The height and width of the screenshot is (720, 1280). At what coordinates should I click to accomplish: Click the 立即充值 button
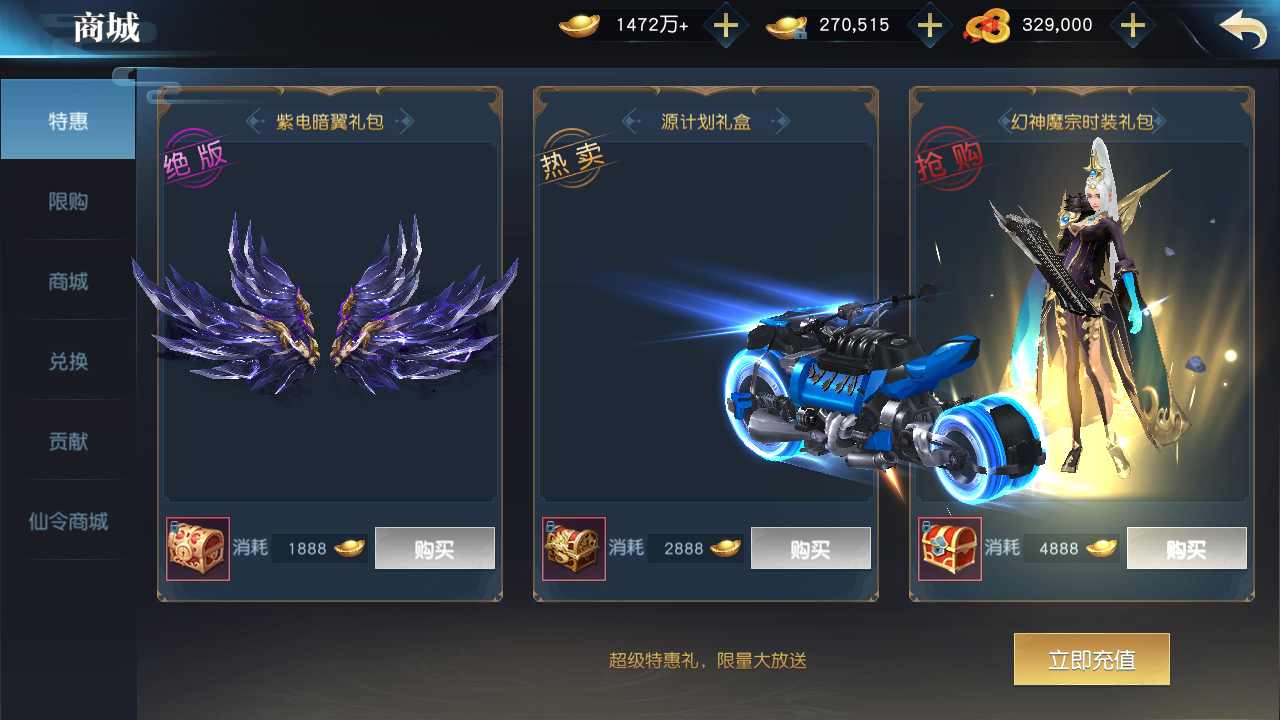(1092, 659)
